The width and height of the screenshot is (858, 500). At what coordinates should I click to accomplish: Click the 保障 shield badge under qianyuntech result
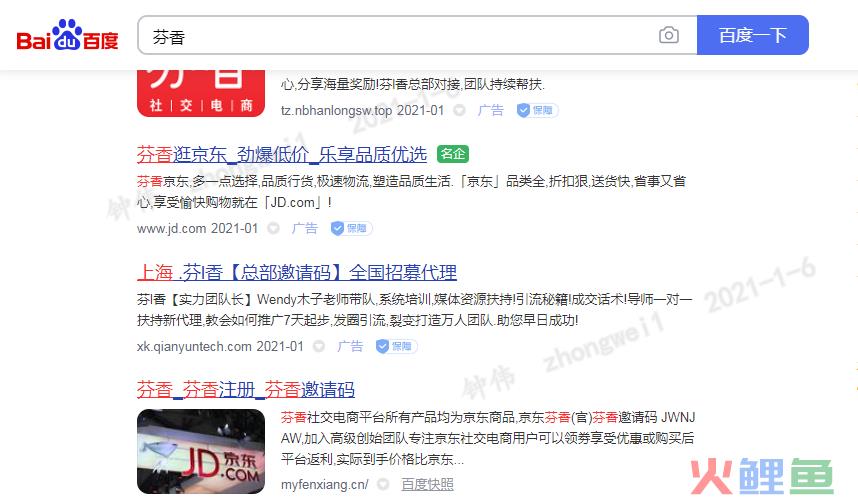[x=397, y=346]
